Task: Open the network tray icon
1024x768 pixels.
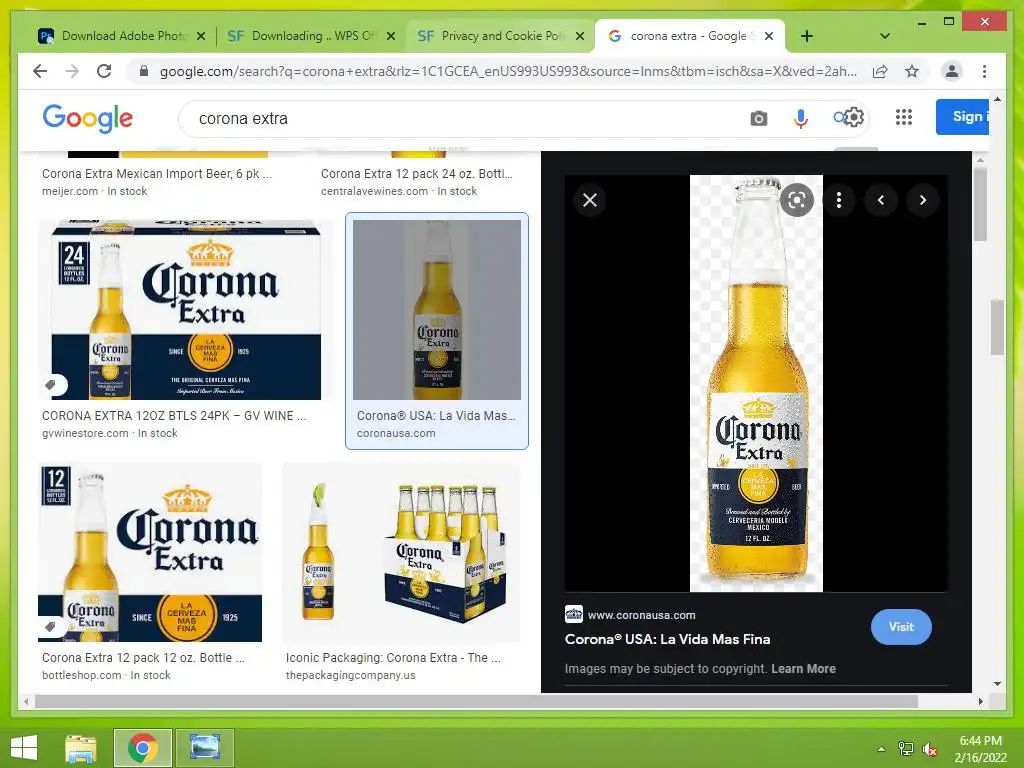Action: pos(906,749)
